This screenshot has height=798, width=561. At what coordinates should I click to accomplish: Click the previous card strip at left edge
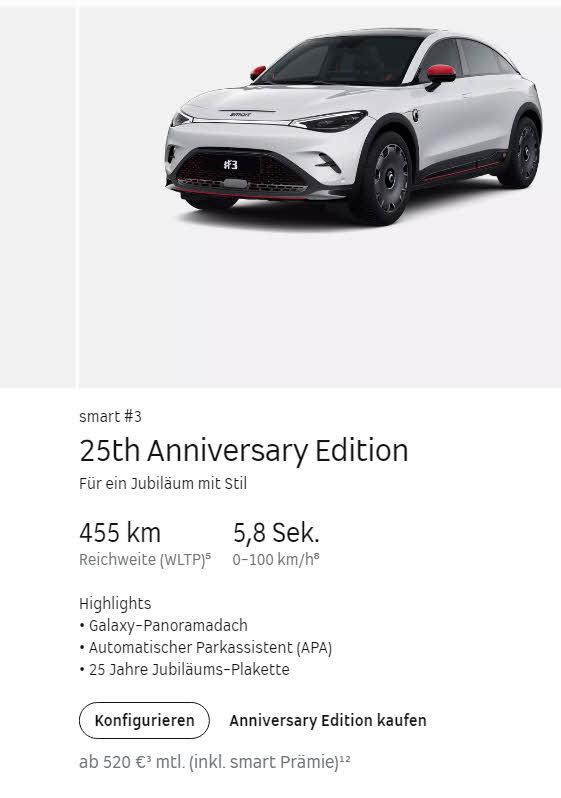point(38,197)
